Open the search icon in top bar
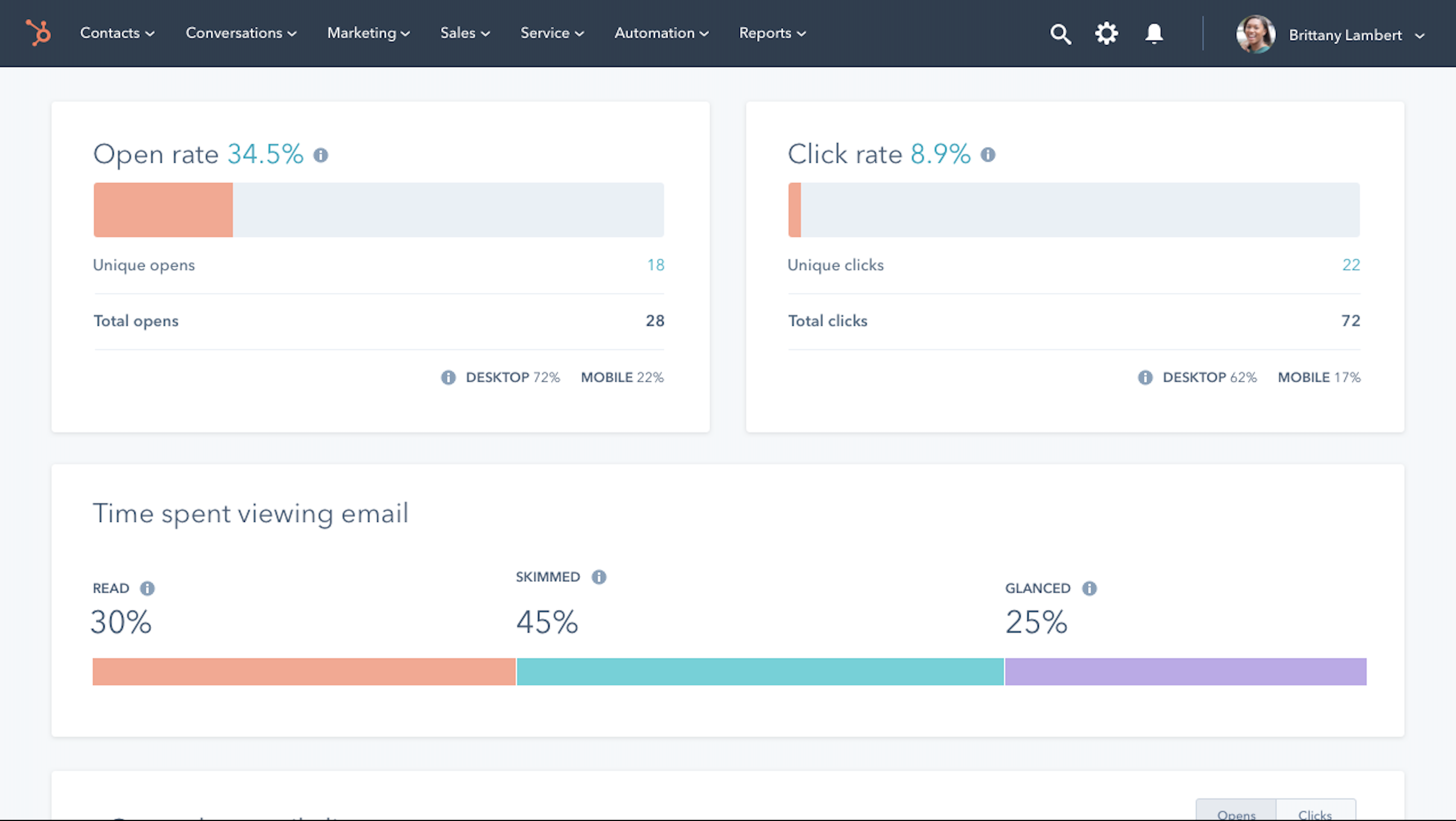 coord(1062,33)
